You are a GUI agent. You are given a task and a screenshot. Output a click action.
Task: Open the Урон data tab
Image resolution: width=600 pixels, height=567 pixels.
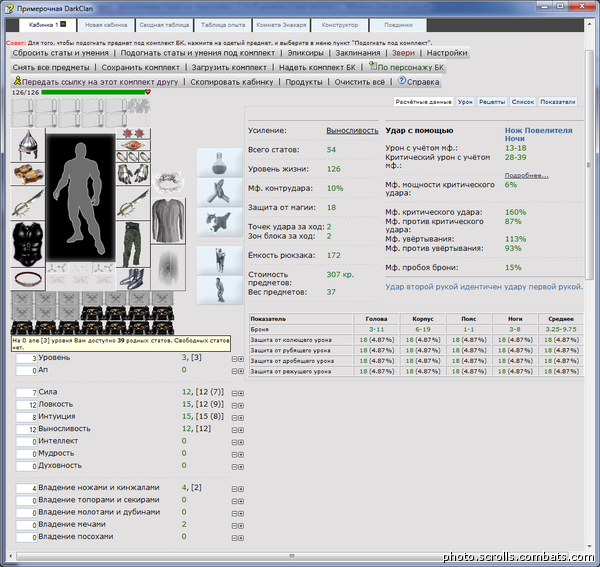point(465,102)
